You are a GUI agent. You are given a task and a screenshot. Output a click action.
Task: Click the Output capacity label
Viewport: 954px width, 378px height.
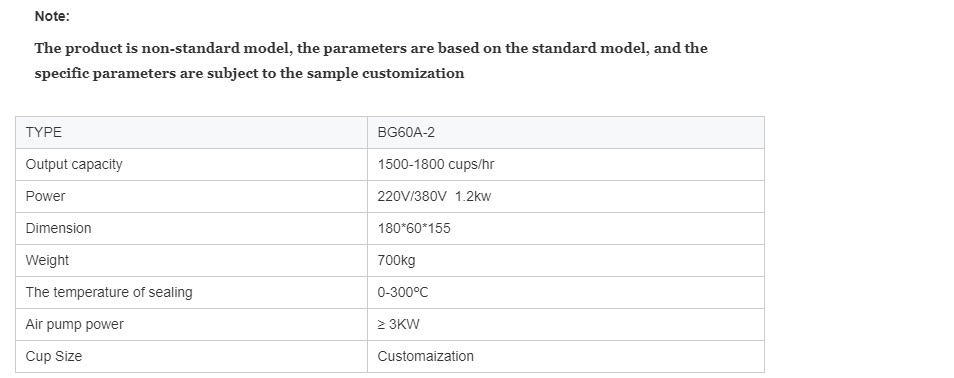74,164
